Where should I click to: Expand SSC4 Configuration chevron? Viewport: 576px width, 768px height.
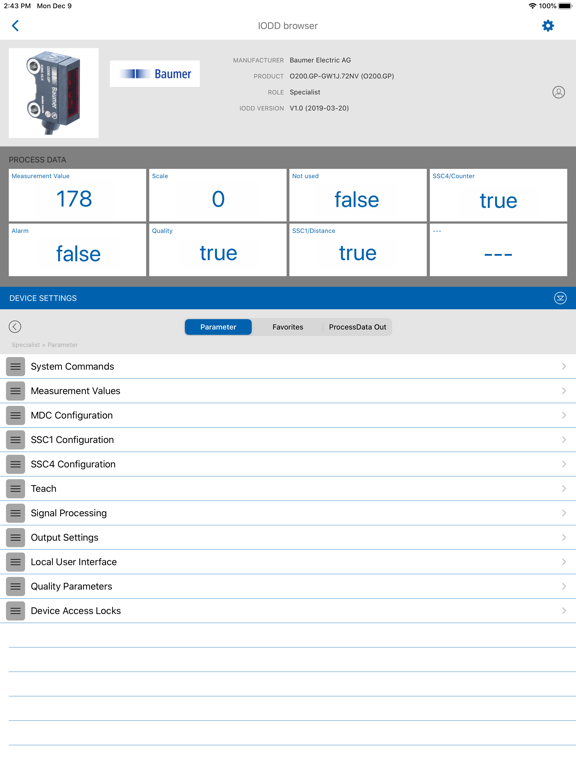(x=564, y=464)
